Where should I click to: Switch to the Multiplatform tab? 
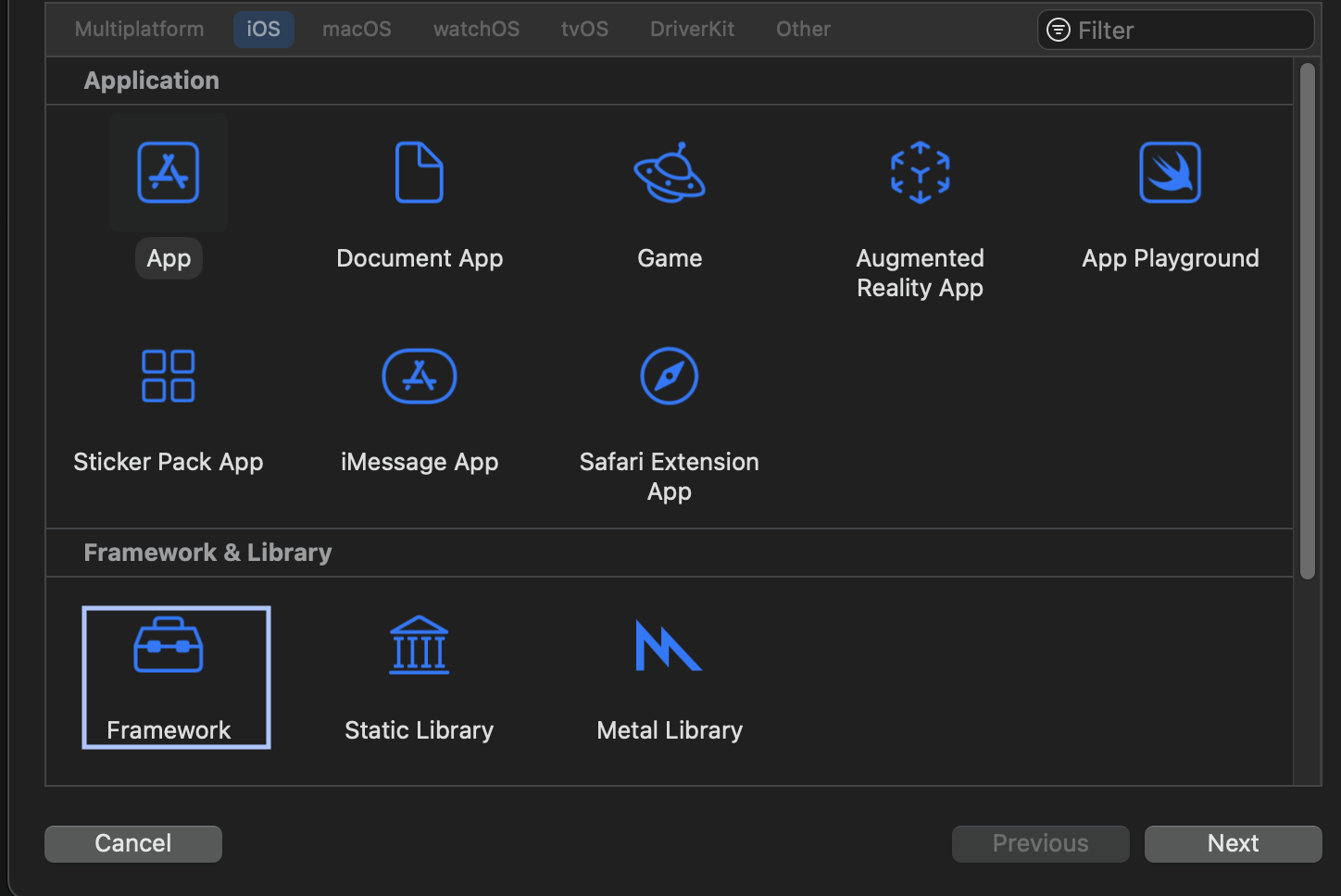click(x=140, y=30)
